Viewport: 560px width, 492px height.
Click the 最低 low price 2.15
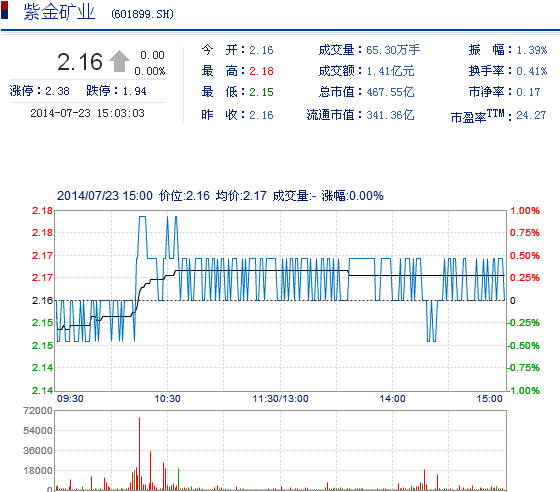(x=261, y=92)
